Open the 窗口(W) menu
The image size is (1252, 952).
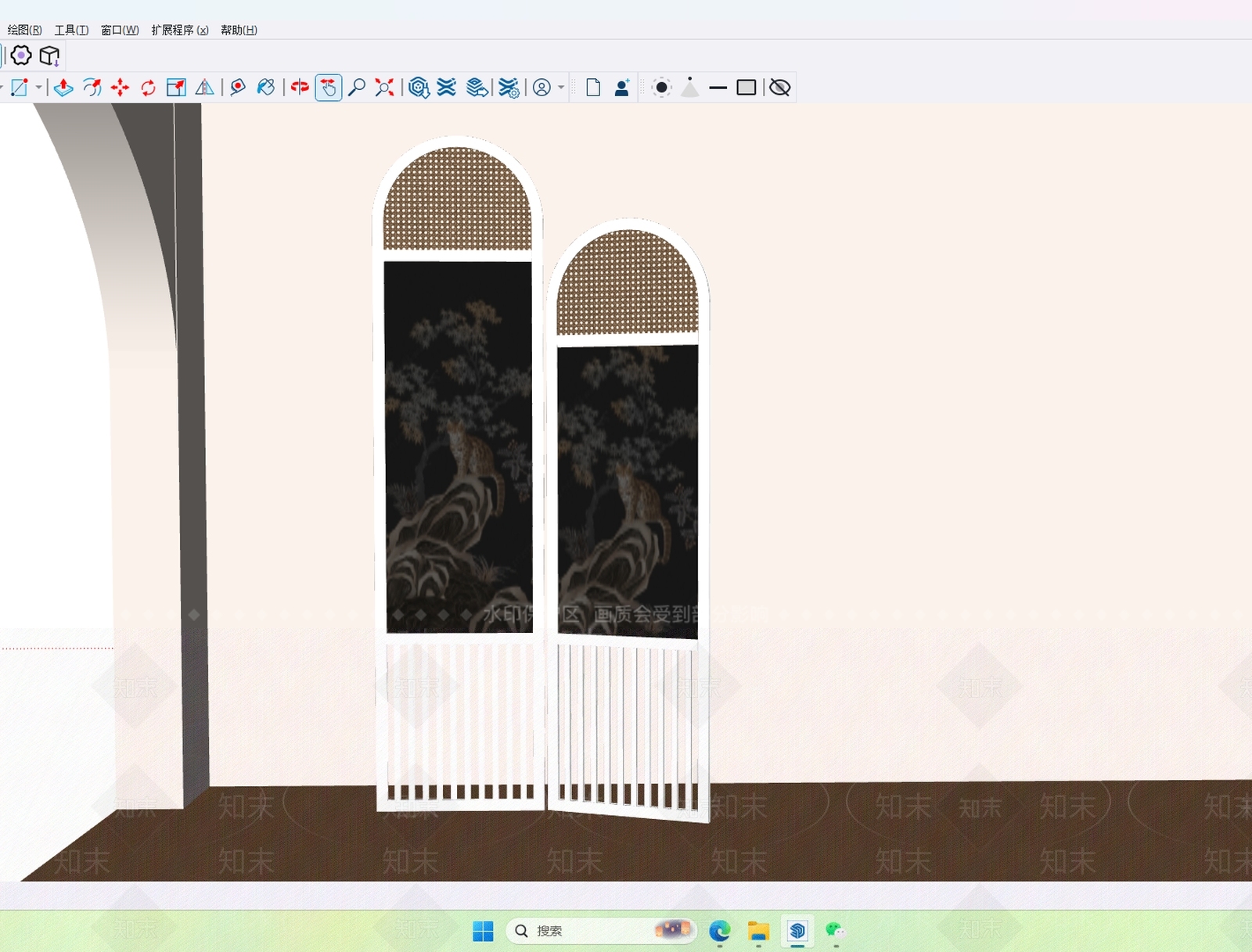[120, 30]
